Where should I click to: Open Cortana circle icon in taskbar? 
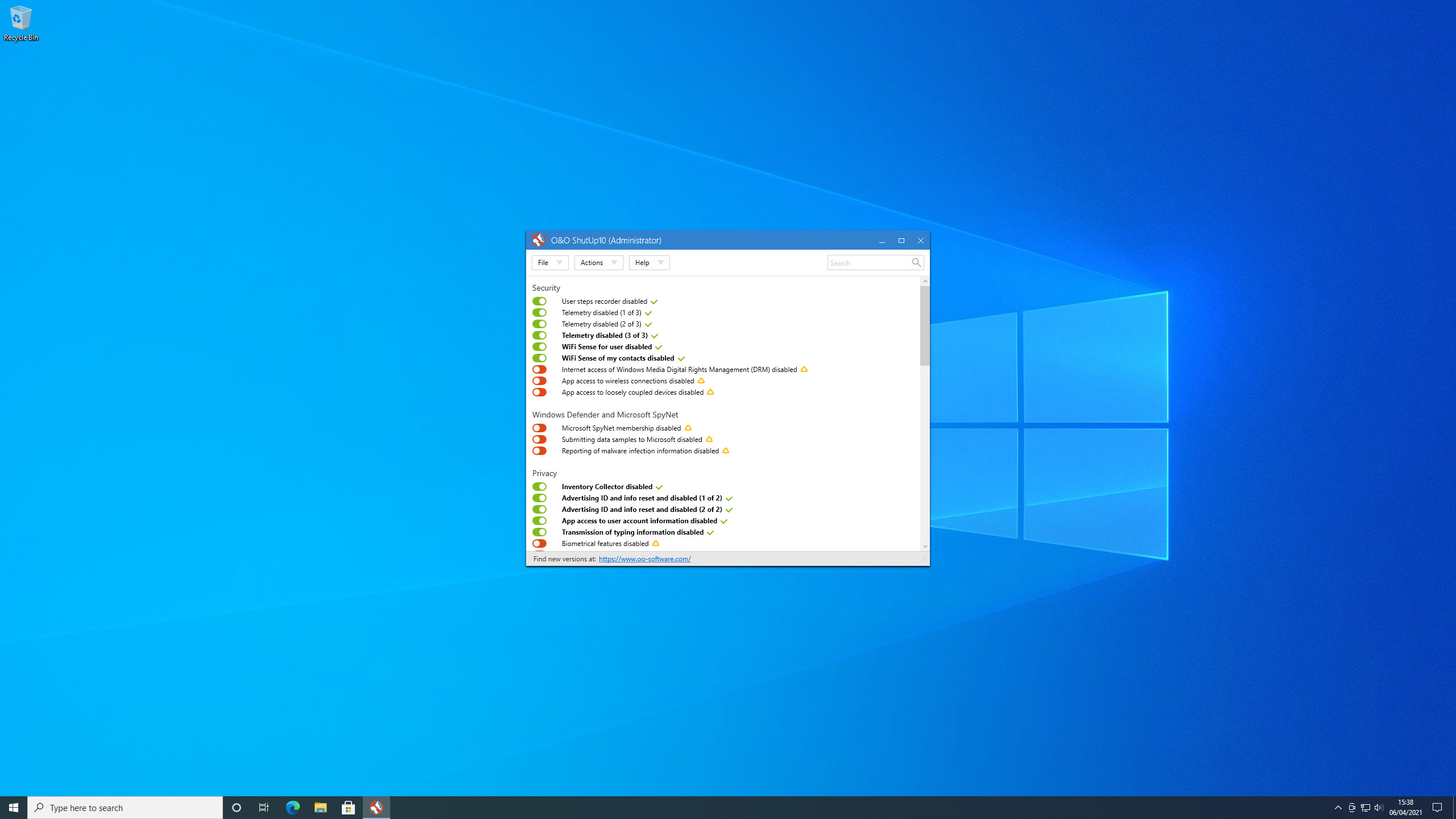coord(237,808)
